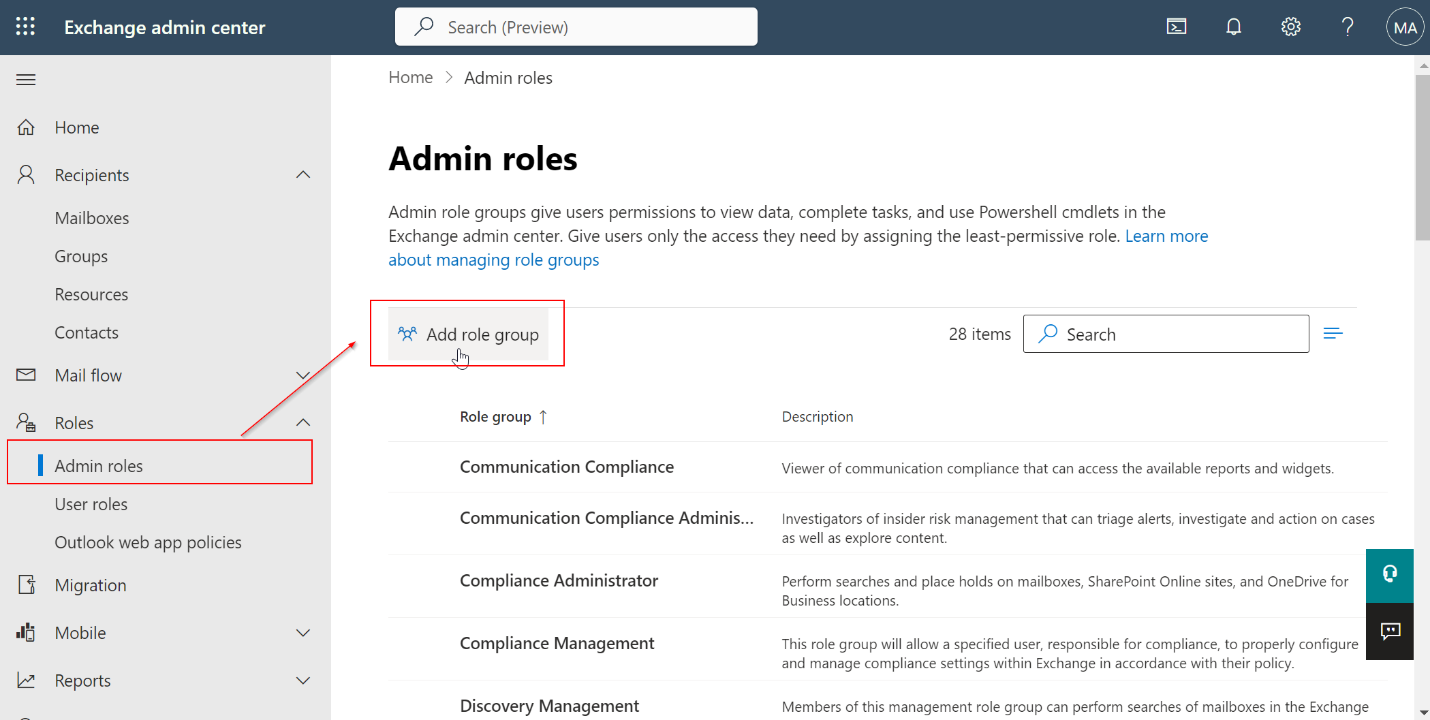Toggle the MA account avatar menu
The image size is (1430, 720).
[1404, 26]
